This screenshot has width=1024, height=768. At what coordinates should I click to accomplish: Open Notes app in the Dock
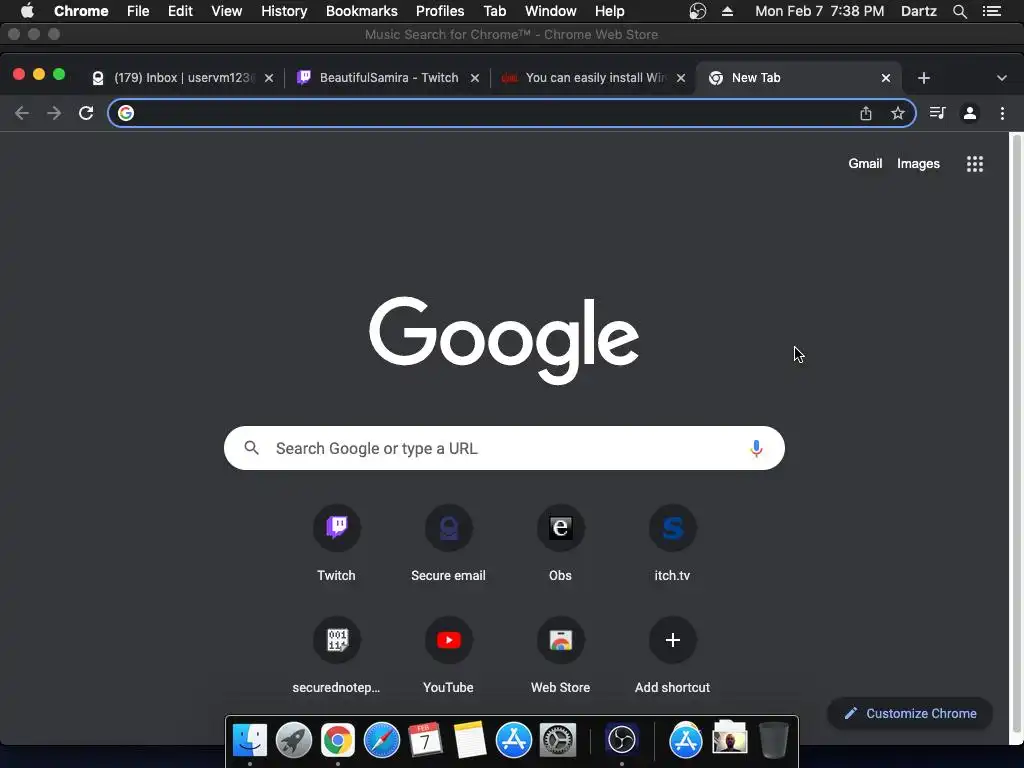pyautogui.click(x=470, y=740)
